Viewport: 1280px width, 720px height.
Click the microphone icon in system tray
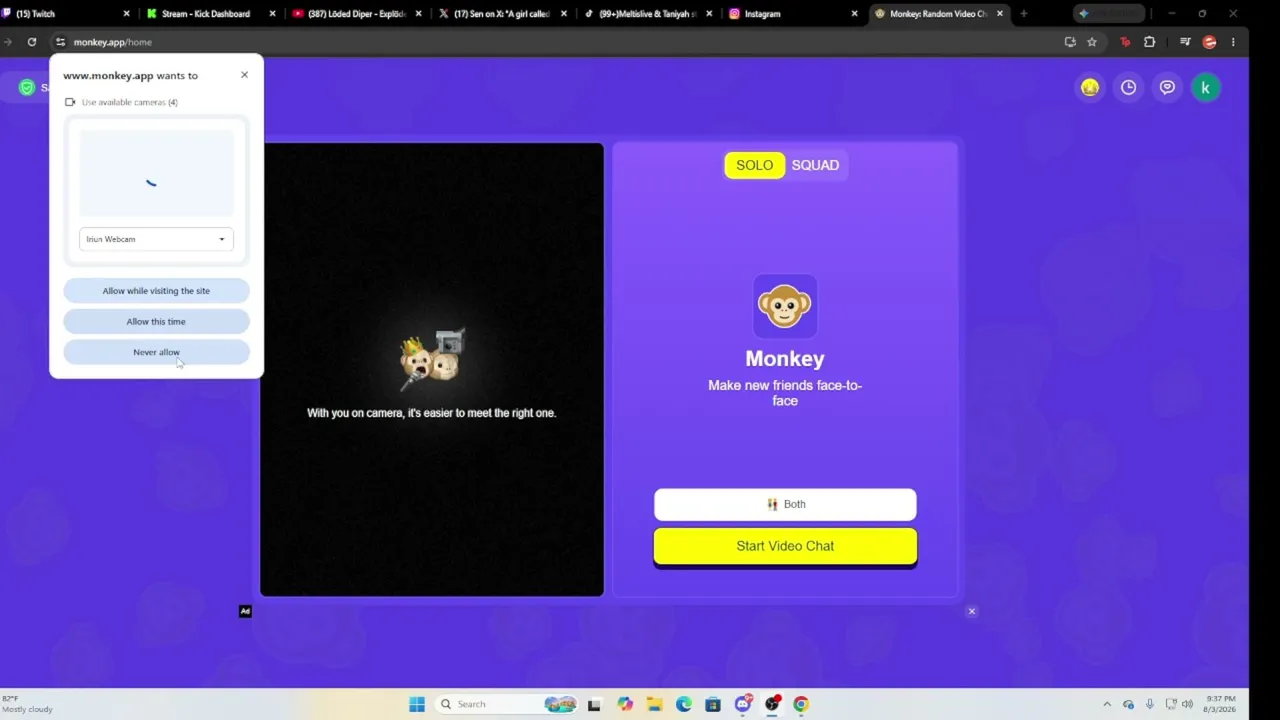(1150, 704)
